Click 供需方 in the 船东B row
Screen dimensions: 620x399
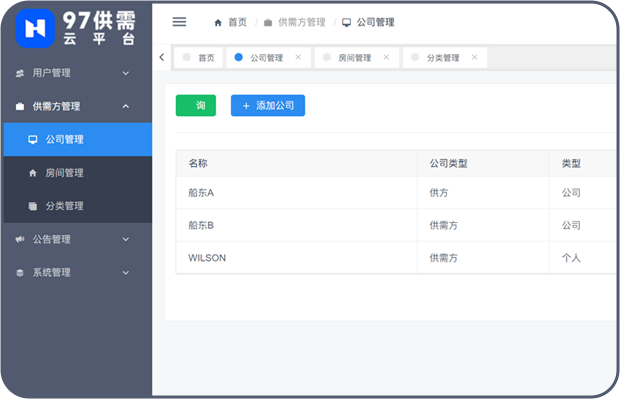point(444,225)
